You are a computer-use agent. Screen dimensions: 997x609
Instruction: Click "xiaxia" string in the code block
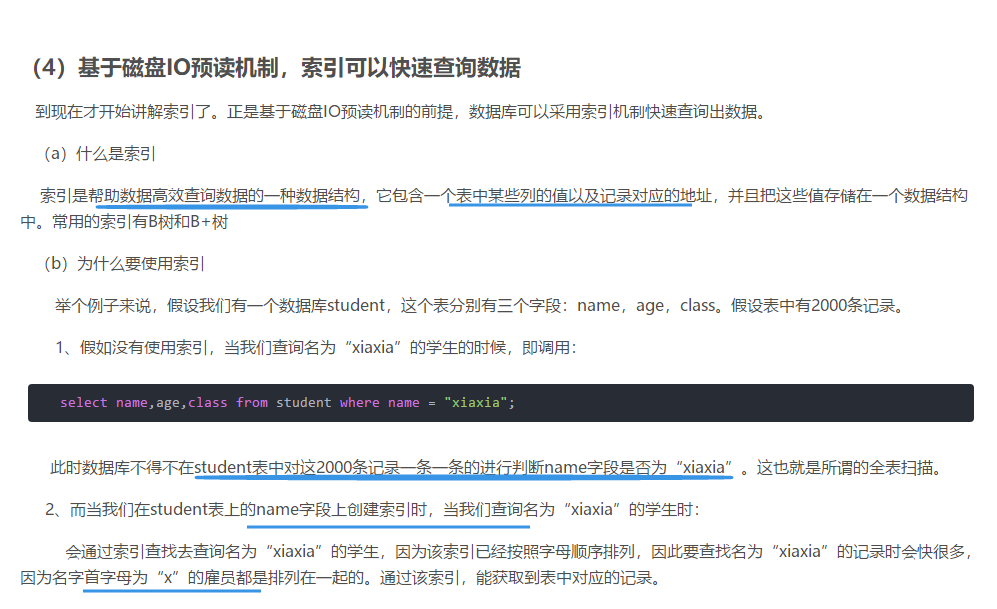(x=476, y=402)
